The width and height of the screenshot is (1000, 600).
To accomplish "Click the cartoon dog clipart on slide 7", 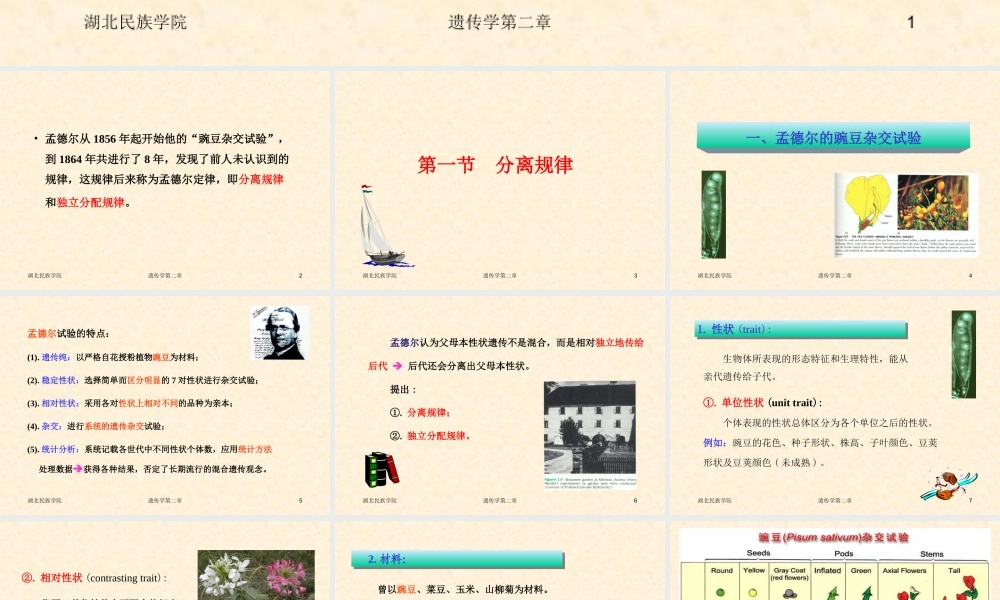I will click(948, 485).
